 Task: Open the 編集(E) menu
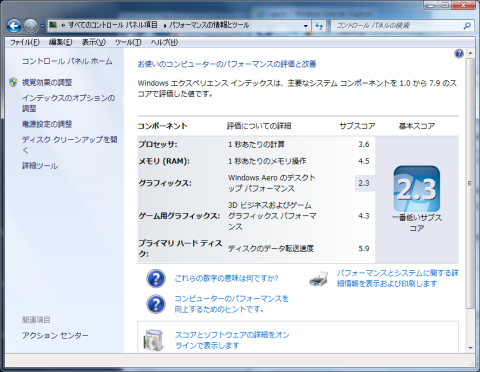tap(60, 42)
